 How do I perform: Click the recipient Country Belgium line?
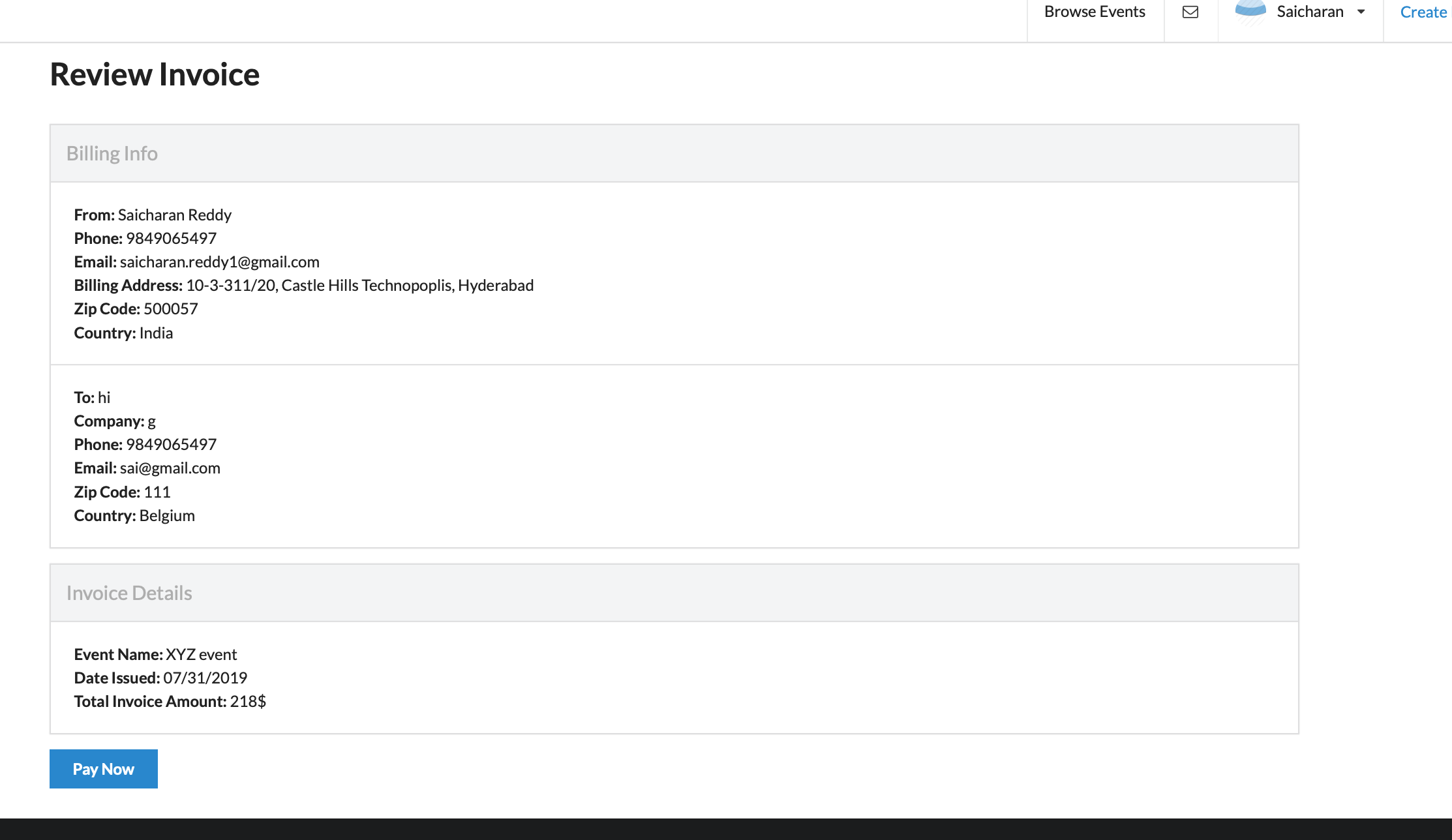click(134, 516)
